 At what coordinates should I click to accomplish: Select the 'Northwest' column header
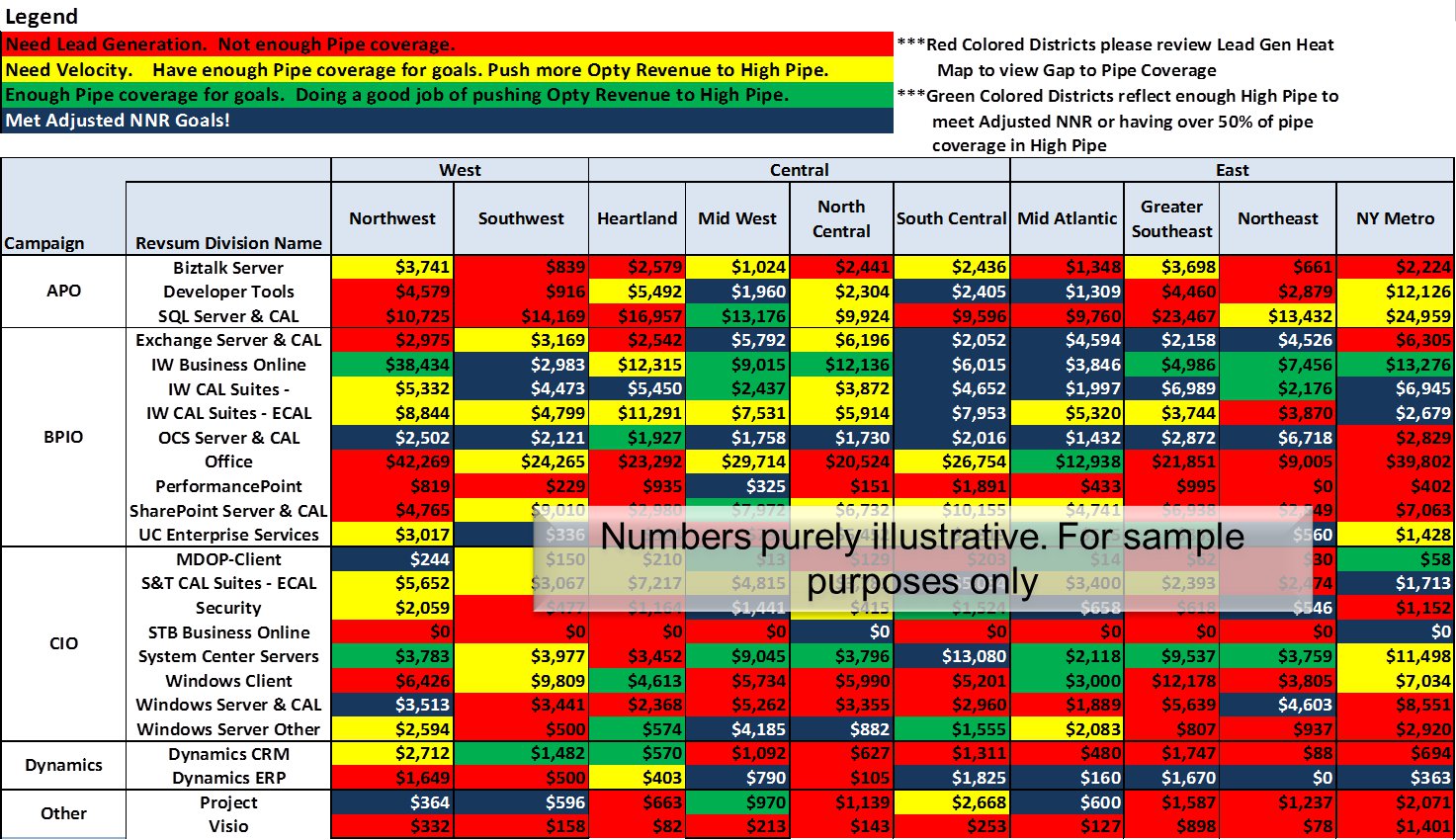[x=392, y=218]
